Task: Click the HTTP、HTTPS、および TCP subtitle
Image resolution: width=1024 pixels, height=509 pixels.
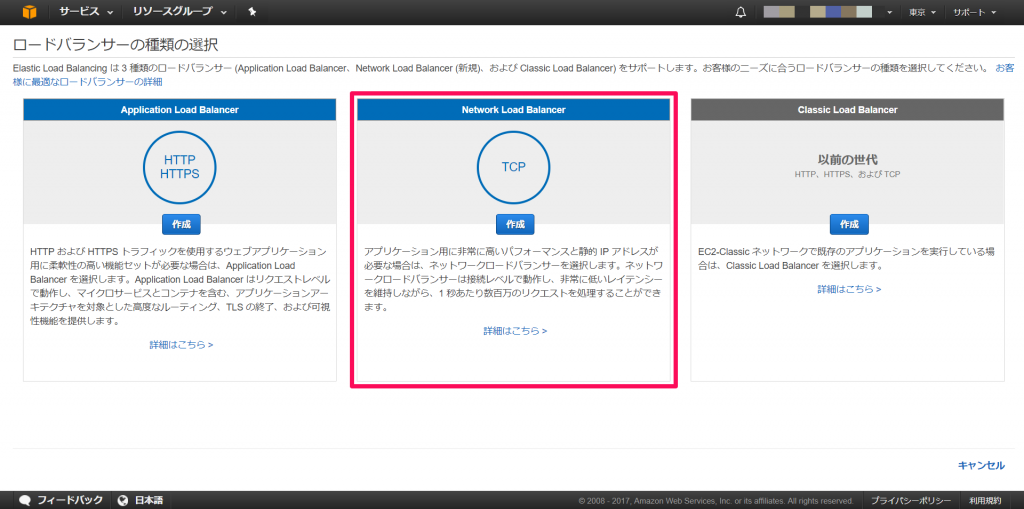Action: (x=847, y=175)
